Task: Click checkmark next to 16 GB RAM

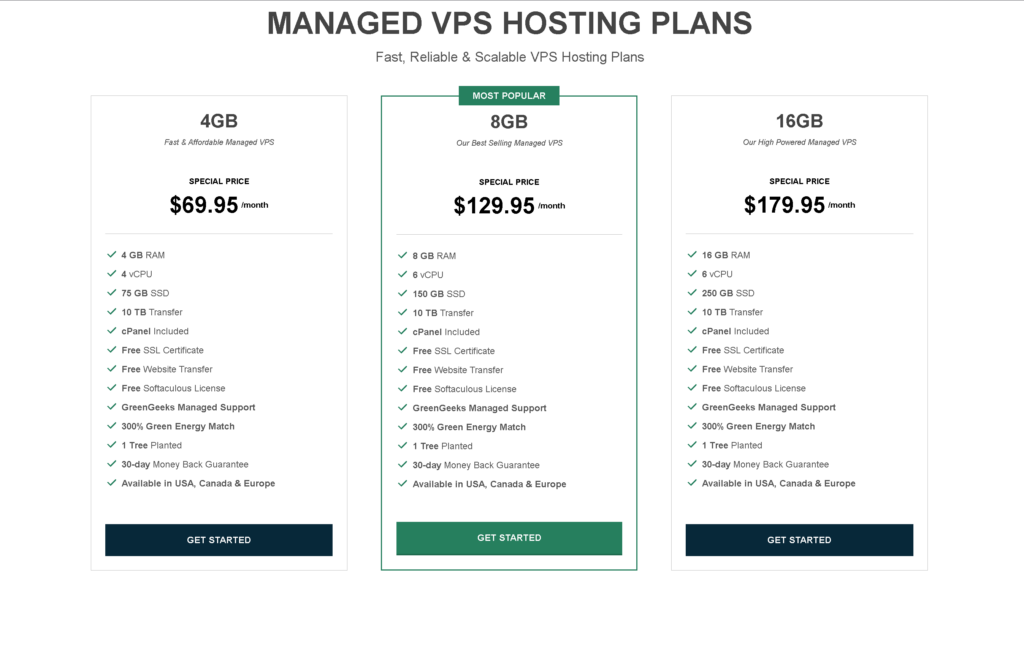Action: click(692, 255)
